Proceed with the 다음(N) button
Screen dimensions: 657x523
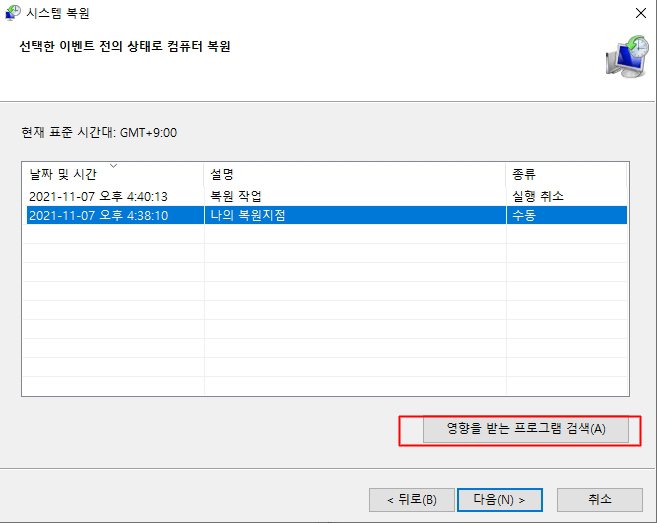499,500
